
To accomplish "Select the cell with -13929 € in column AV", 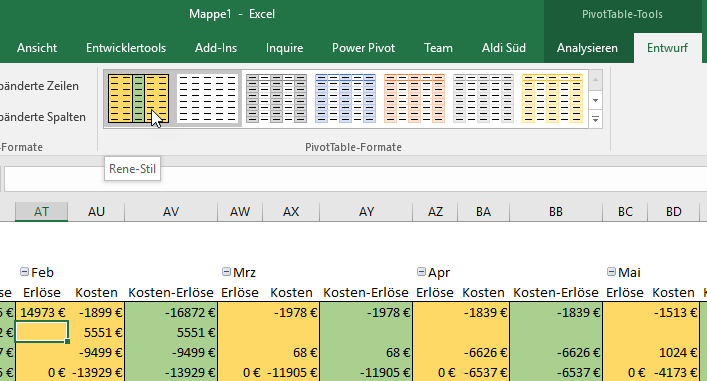I will (x=171, y=372).
